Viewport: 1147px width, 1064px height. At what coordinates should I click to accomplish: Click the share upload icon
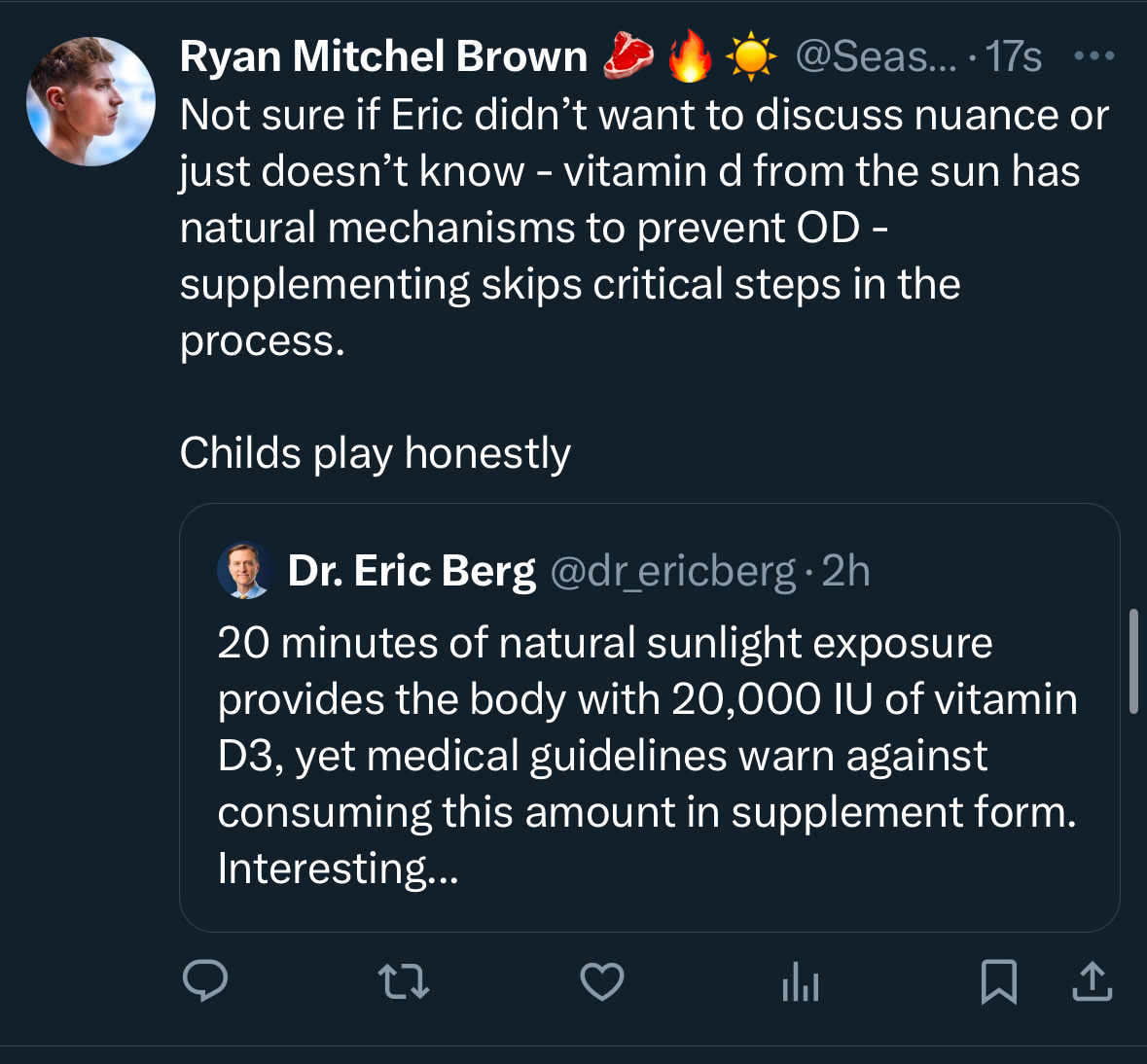(1091, 984)
